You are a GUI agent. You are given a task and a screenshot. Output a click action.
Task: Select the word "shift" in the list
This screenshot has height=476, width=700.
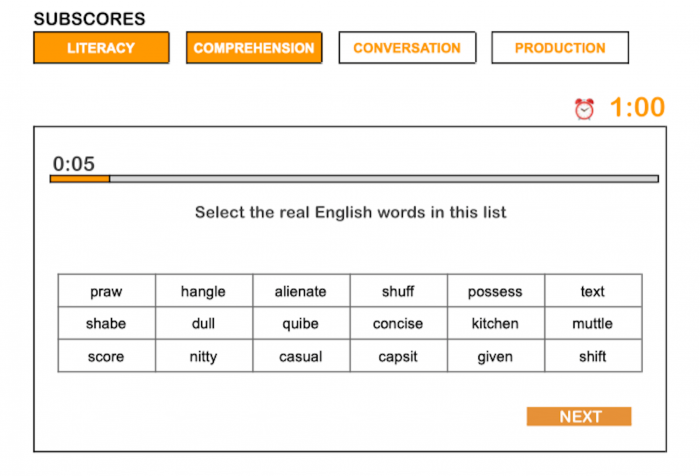pos(593,357)
